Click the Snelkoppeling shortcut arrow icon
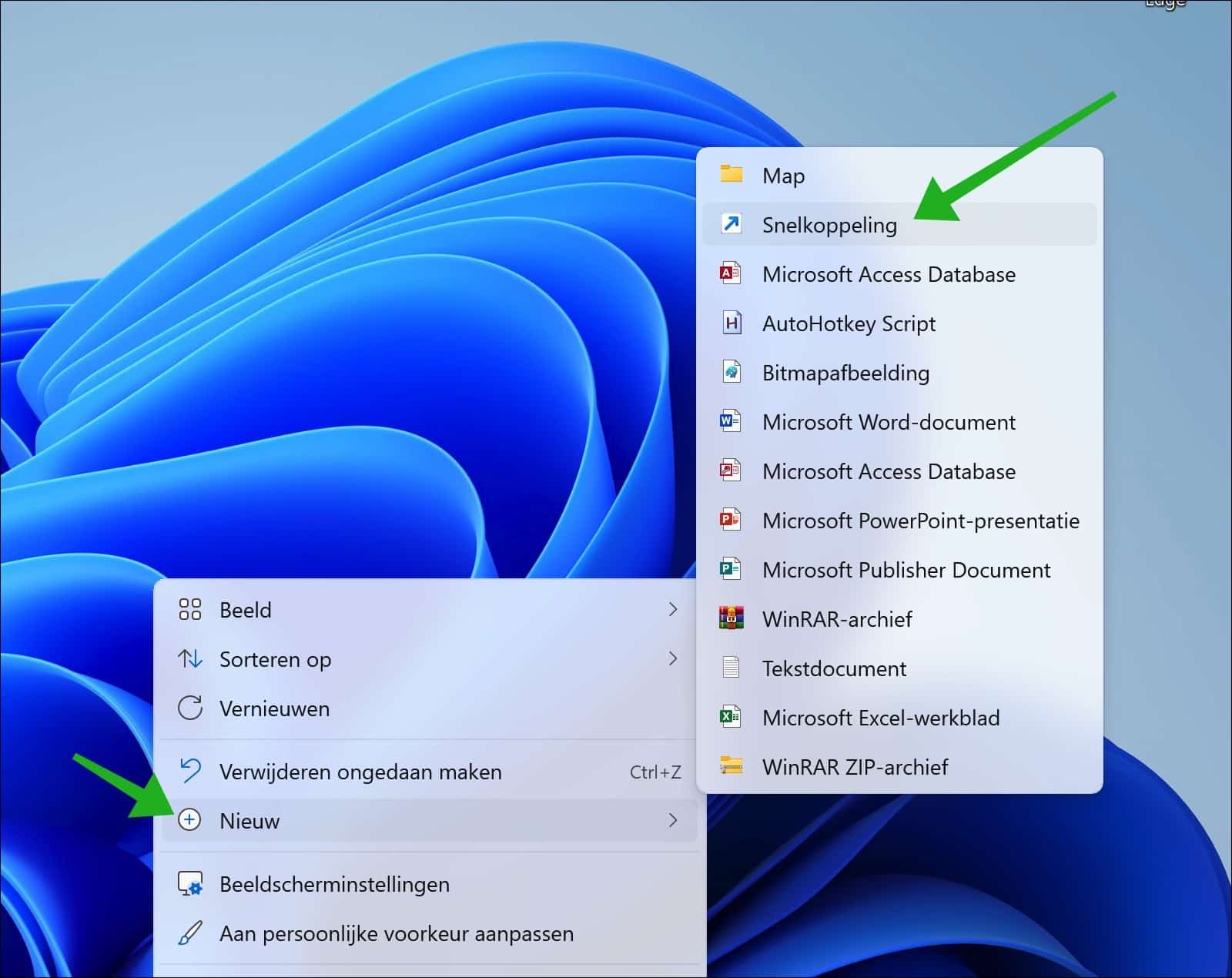 (731, 225)
